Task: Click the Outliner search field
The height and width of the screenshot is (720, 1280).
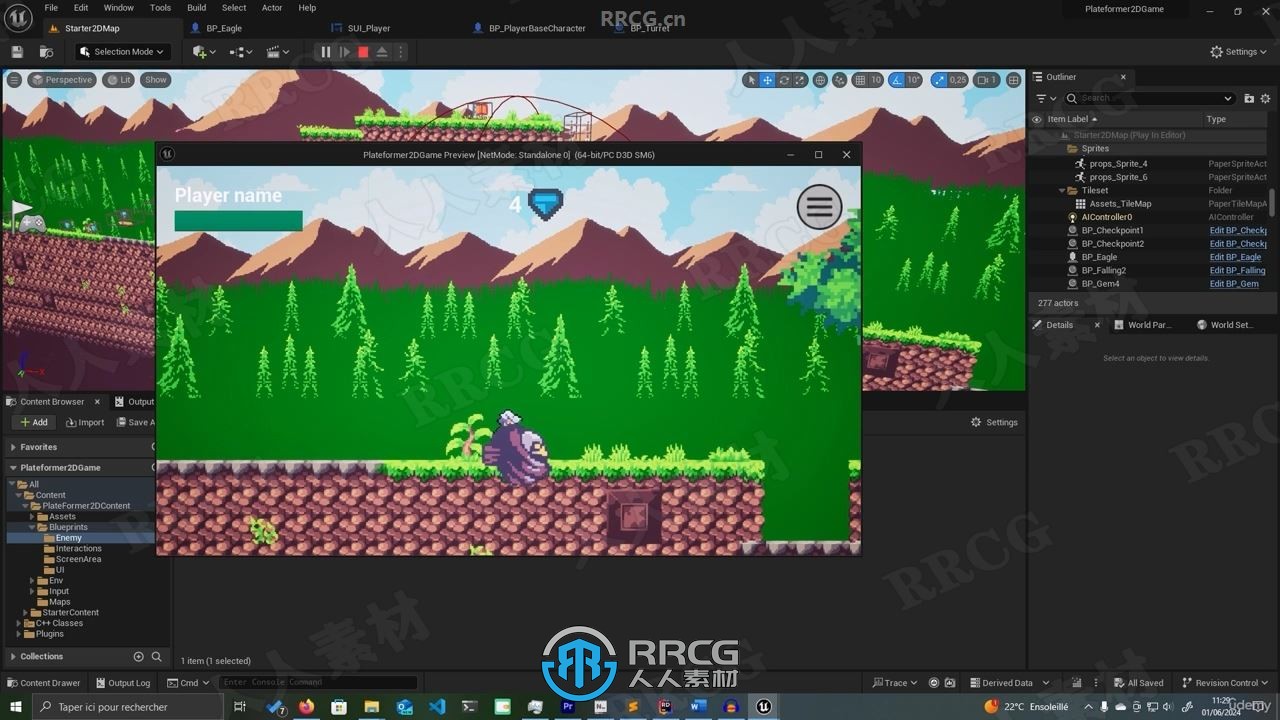Action: click(1150, 98)
